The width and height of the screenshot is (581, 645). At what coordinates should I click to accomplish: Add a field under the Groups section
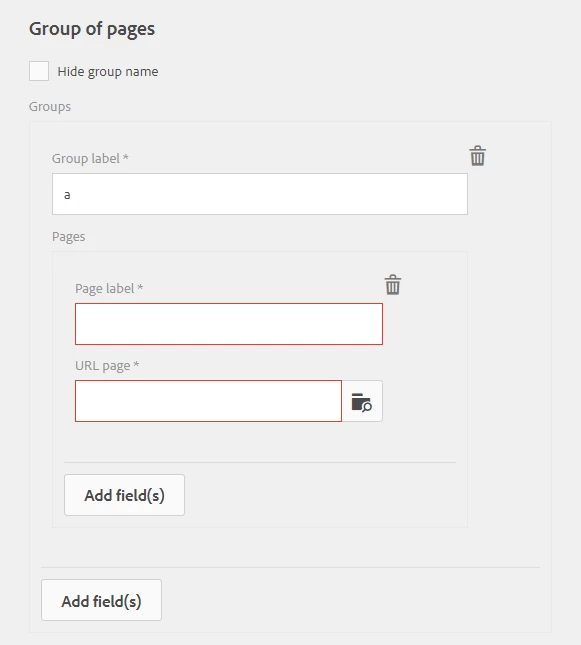101,600
